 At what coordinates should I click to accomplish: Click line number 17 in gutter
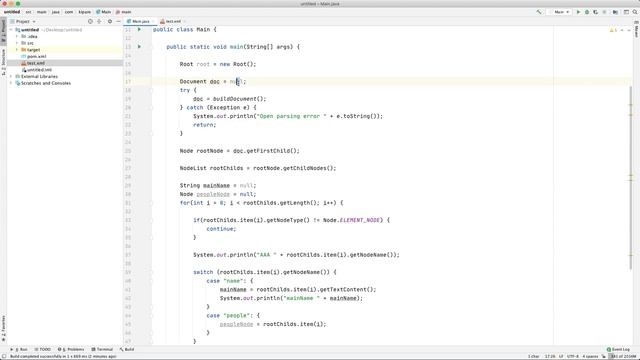click(x=128, y=82)
